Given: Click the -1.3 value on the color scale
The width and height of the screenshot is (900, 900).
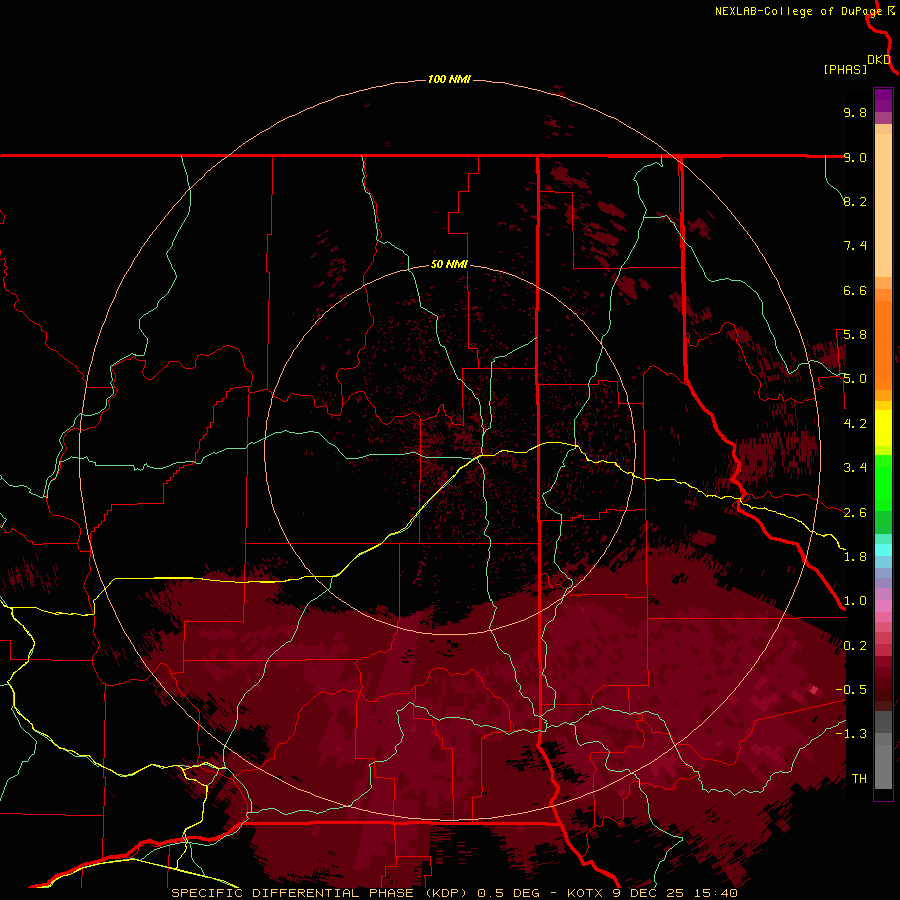Looking at the screenshot, I should (x=851, y=734).
